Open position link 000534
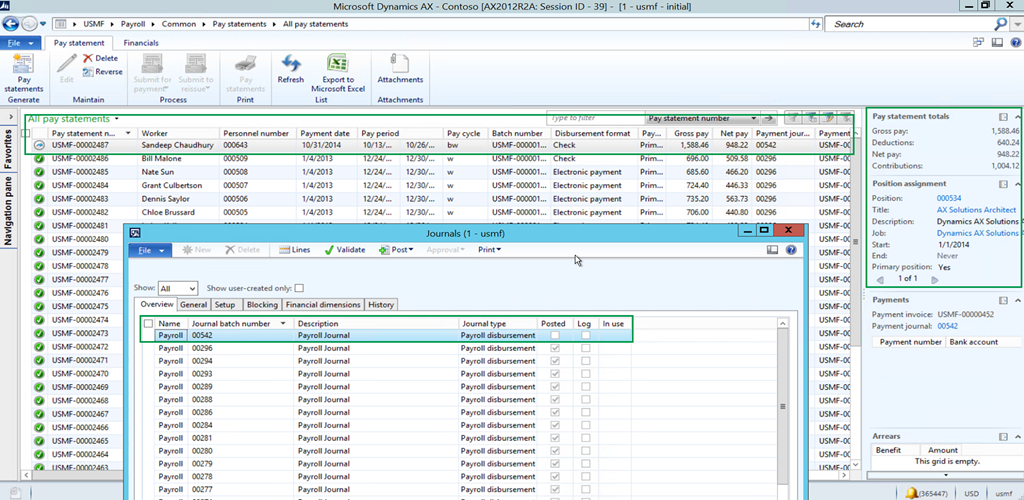Screen dimensions: 1024x500 point(948,198)
